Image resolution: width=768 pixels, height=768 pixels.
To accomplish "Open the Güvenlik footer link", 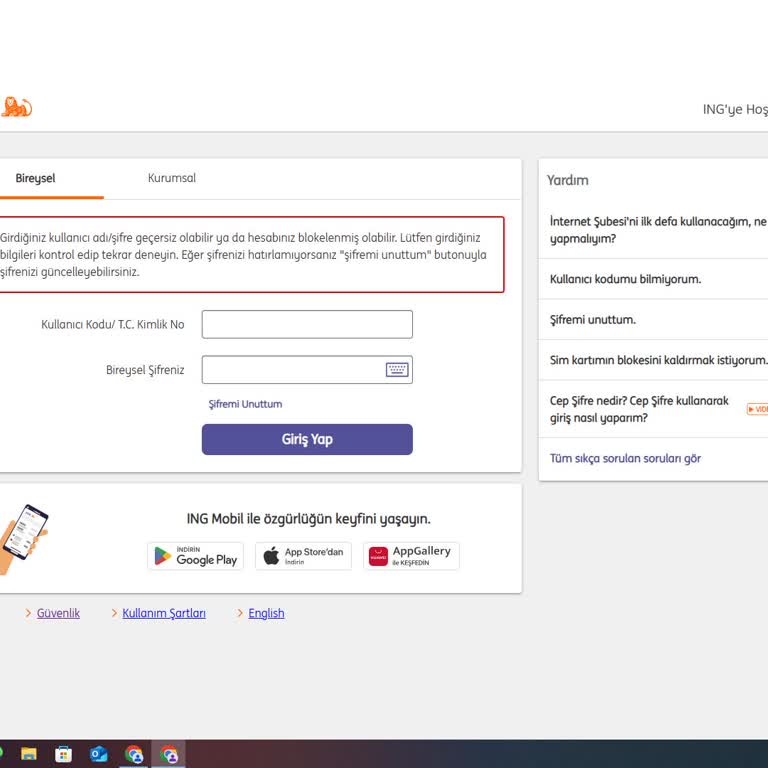I will click(58, 613).
